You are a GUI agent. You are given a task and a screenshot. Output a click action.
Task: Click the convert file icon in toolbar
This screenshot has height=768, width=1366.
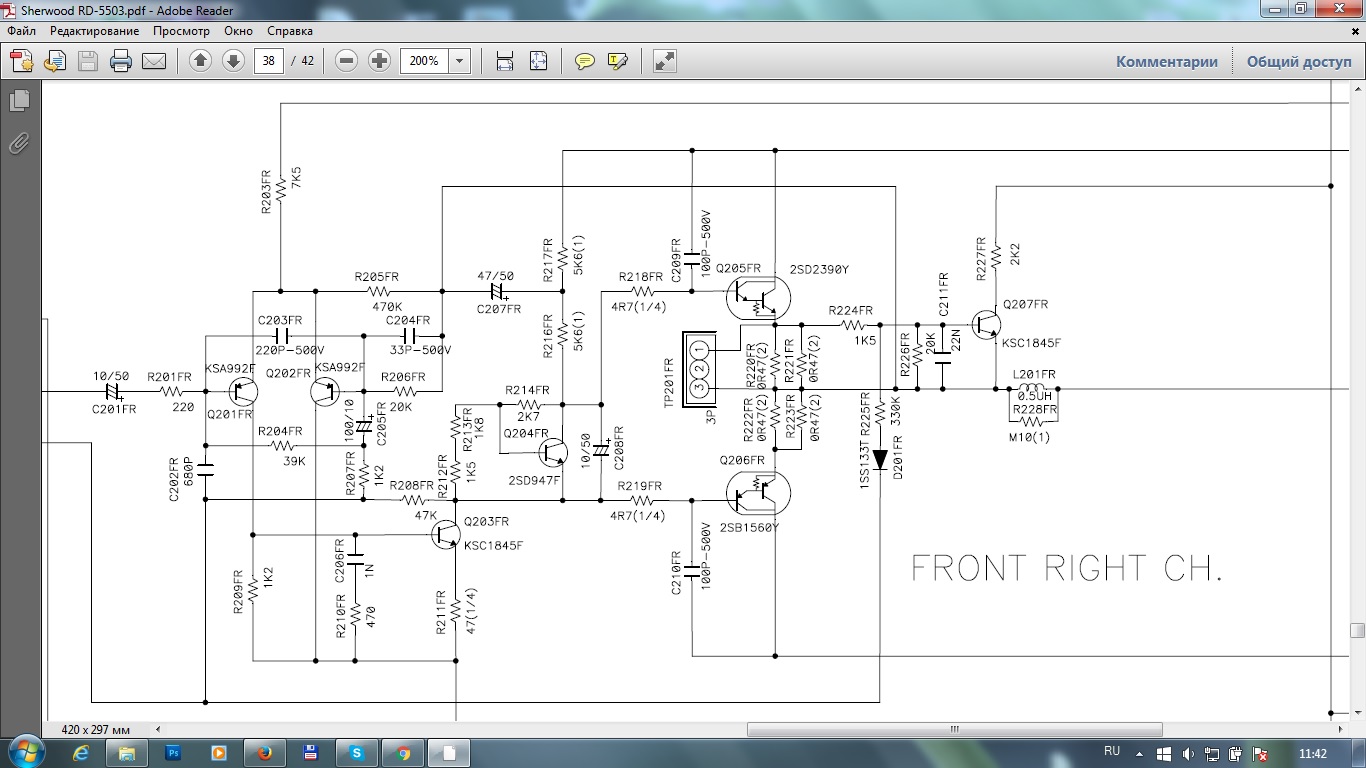pyautogui.click(x=55, y=61)
